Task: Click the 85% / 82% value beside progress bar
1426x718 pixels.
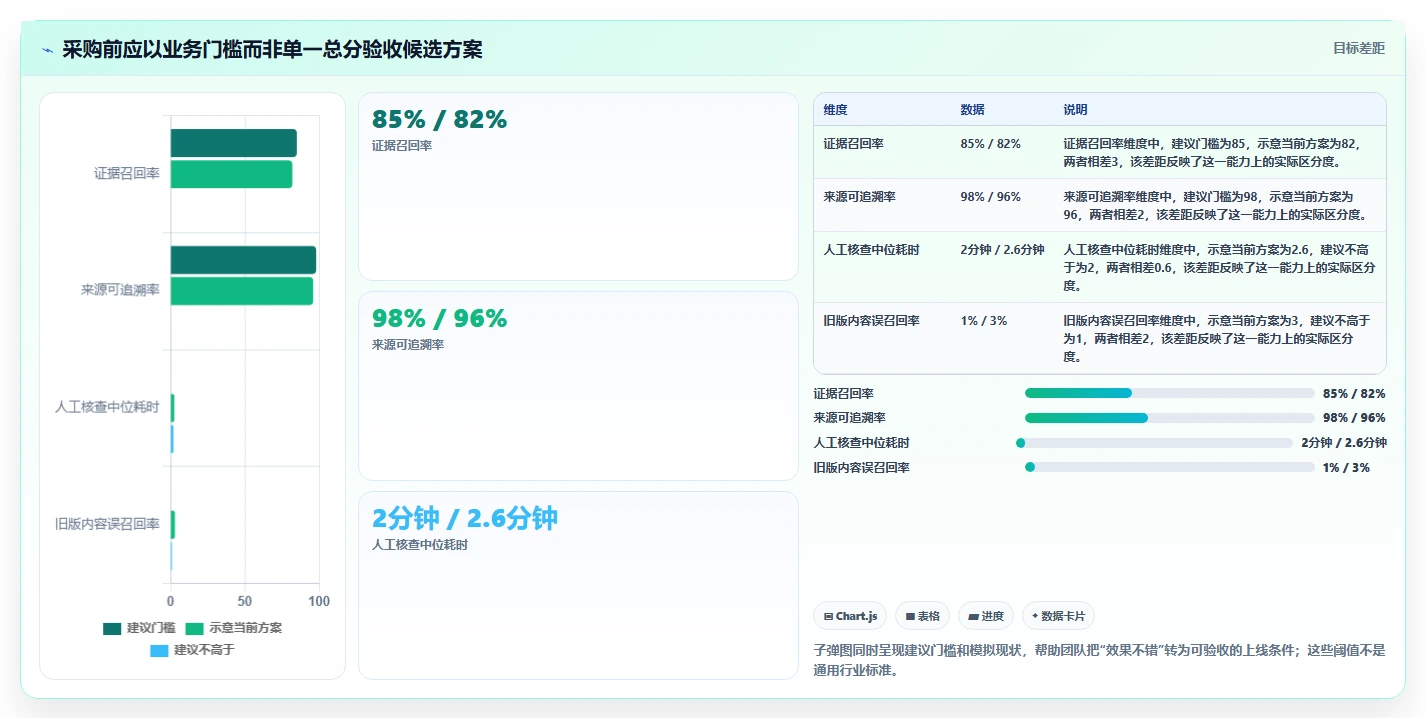Action: pos(1354,394)
